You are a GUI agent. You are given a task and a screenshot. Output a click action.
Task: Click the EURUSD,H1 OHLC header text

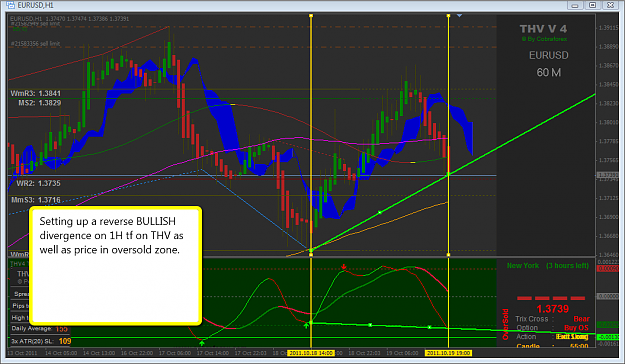click(x=69, y=19)
